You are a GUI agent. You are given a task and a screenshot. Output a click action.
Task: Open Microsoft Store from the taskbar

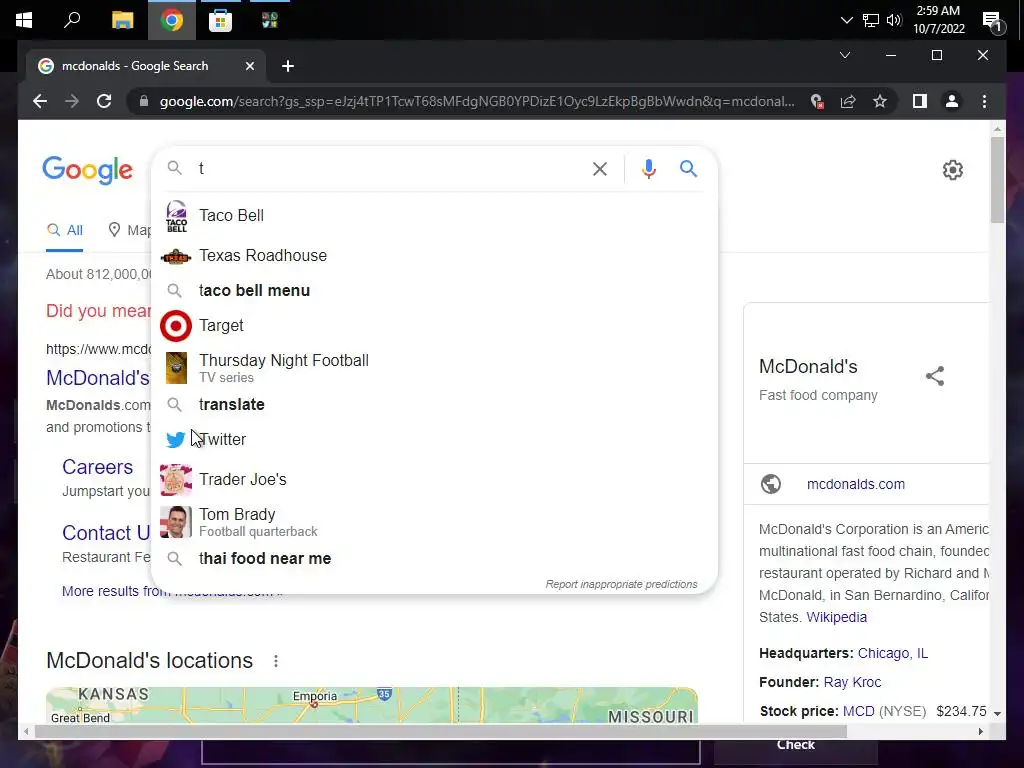[x=220, y=20]
